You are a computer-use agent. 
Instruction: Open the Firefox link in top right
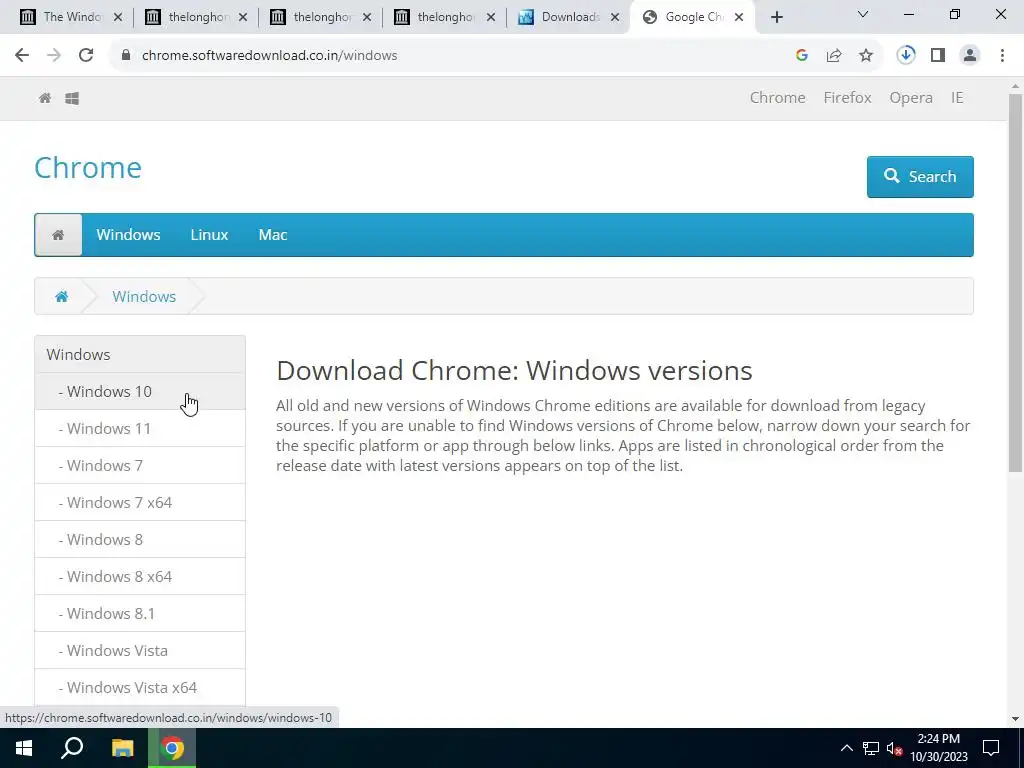click(847, 98)
